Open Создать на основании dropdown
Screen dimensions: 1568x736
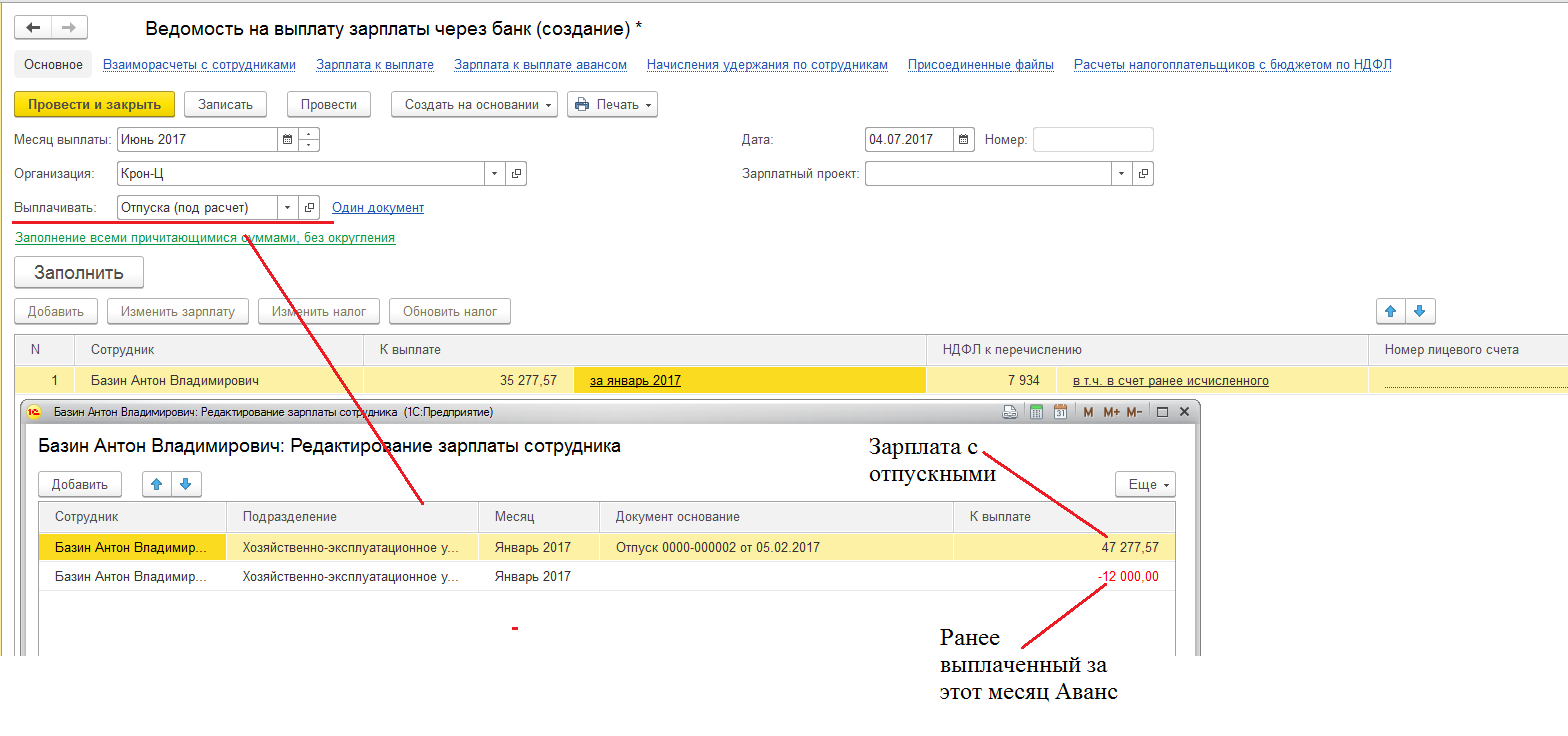coord(474,104)
